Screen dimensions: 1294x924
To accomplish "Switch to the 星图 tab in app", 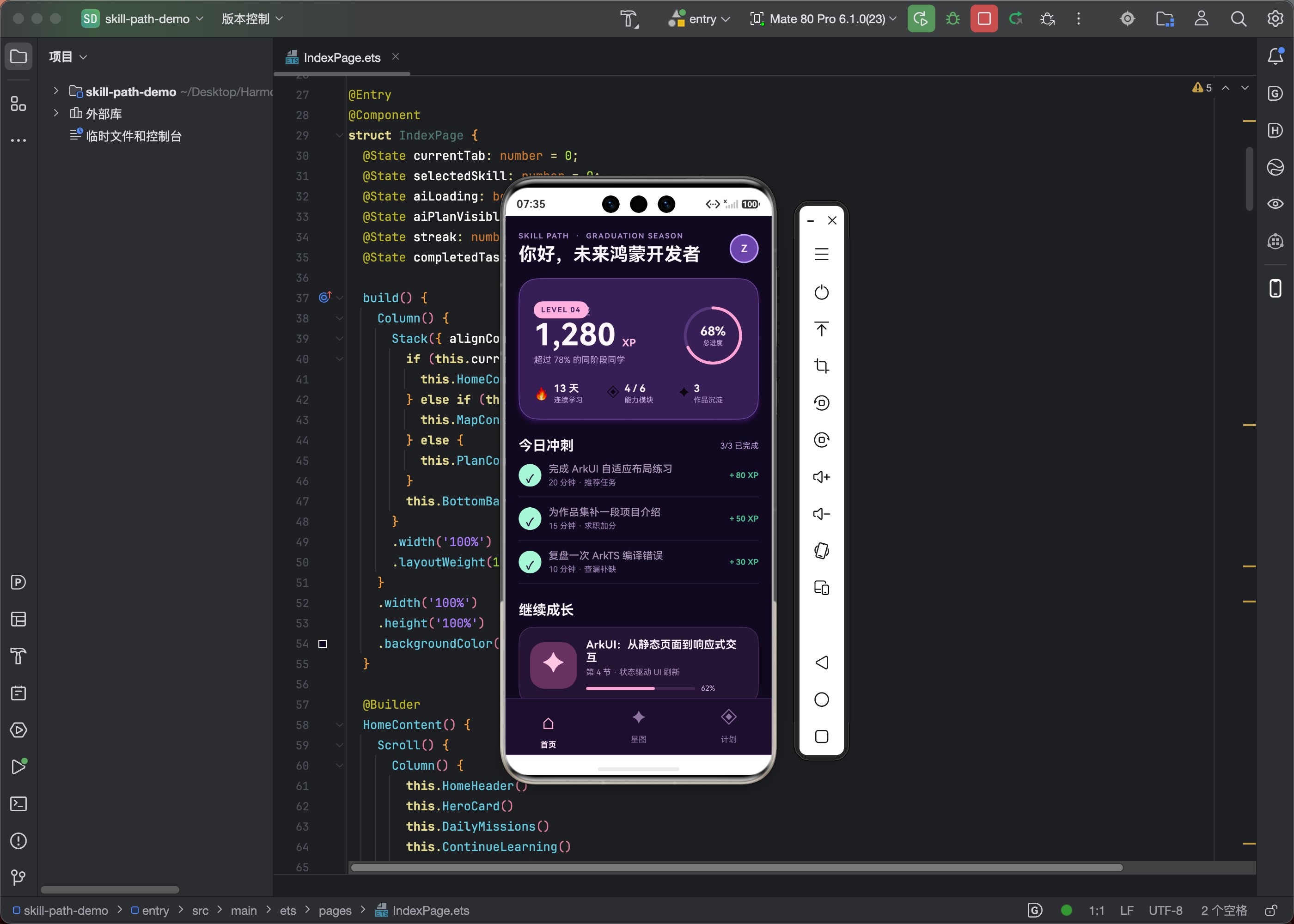I will point(638,727).
